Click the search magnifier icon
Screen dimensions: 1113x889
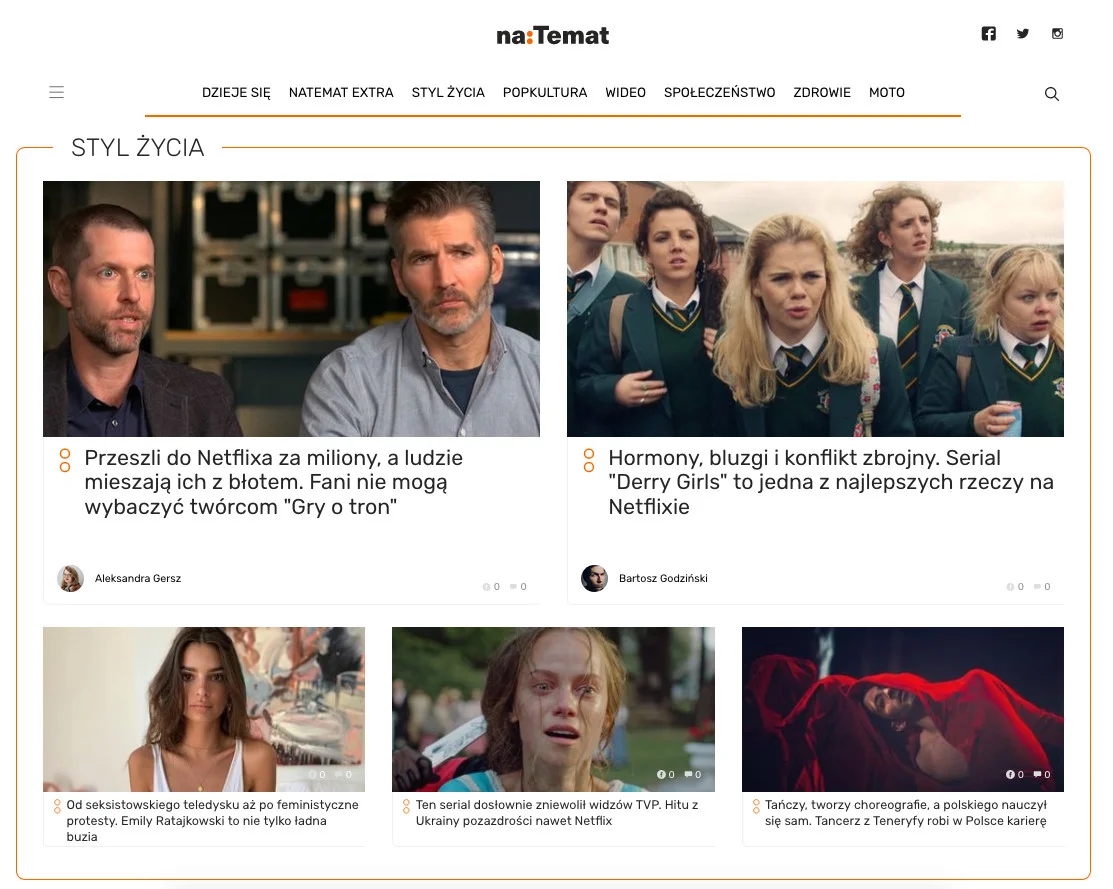point(1052,94)
